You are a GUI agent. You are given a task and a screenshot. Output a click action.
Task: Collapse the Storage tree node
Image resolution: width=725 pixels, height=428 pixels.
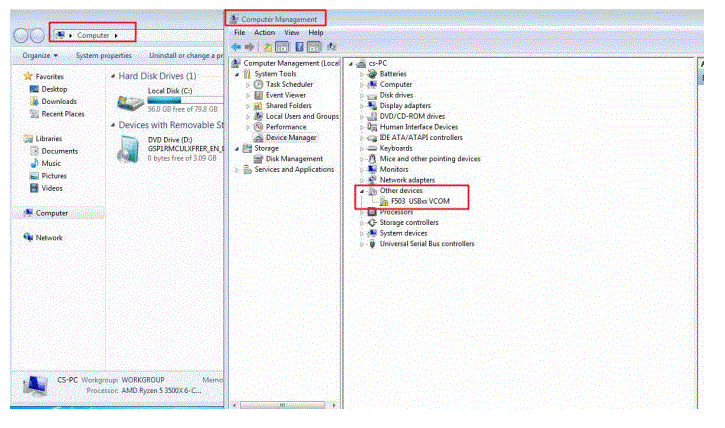click(x=237, y=149)
